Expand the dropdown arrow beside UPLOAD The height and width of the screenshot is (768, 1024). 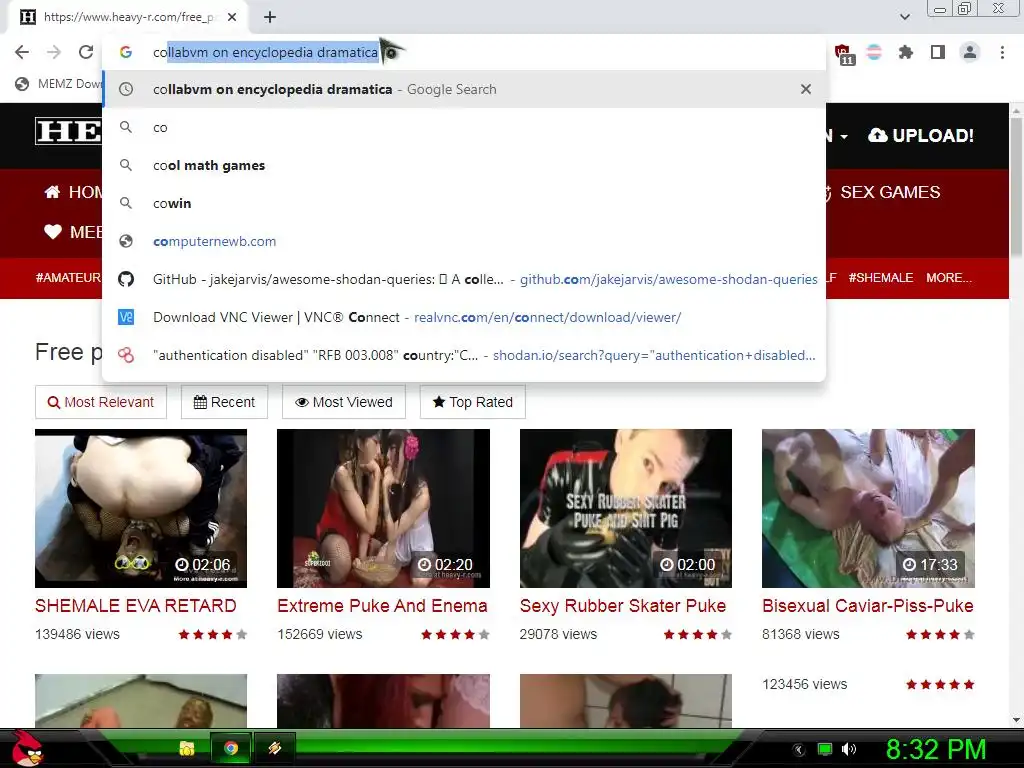click(x=844, y=136)
